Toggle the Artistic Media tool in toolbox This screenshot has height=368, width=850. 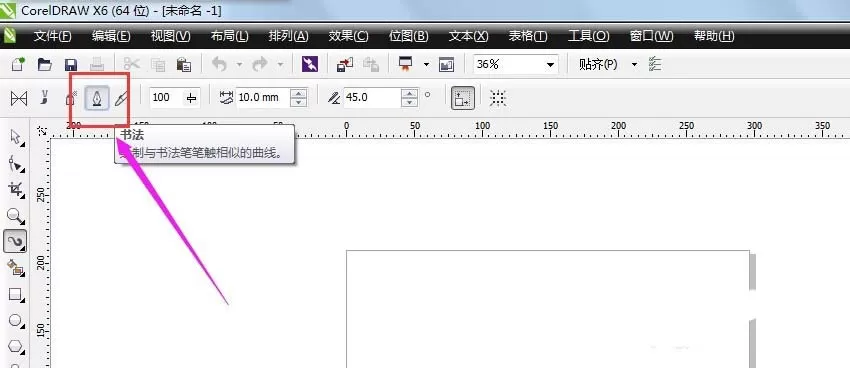coord(16,242)
